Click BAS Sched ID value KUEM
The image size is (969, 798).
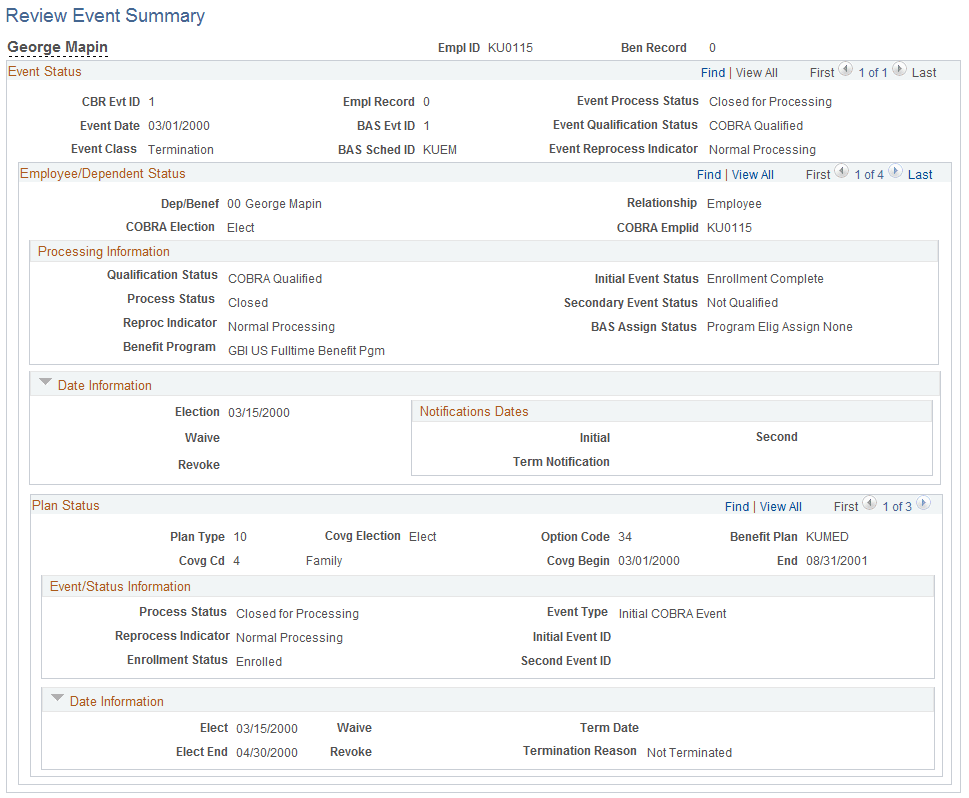pos(440,150)
